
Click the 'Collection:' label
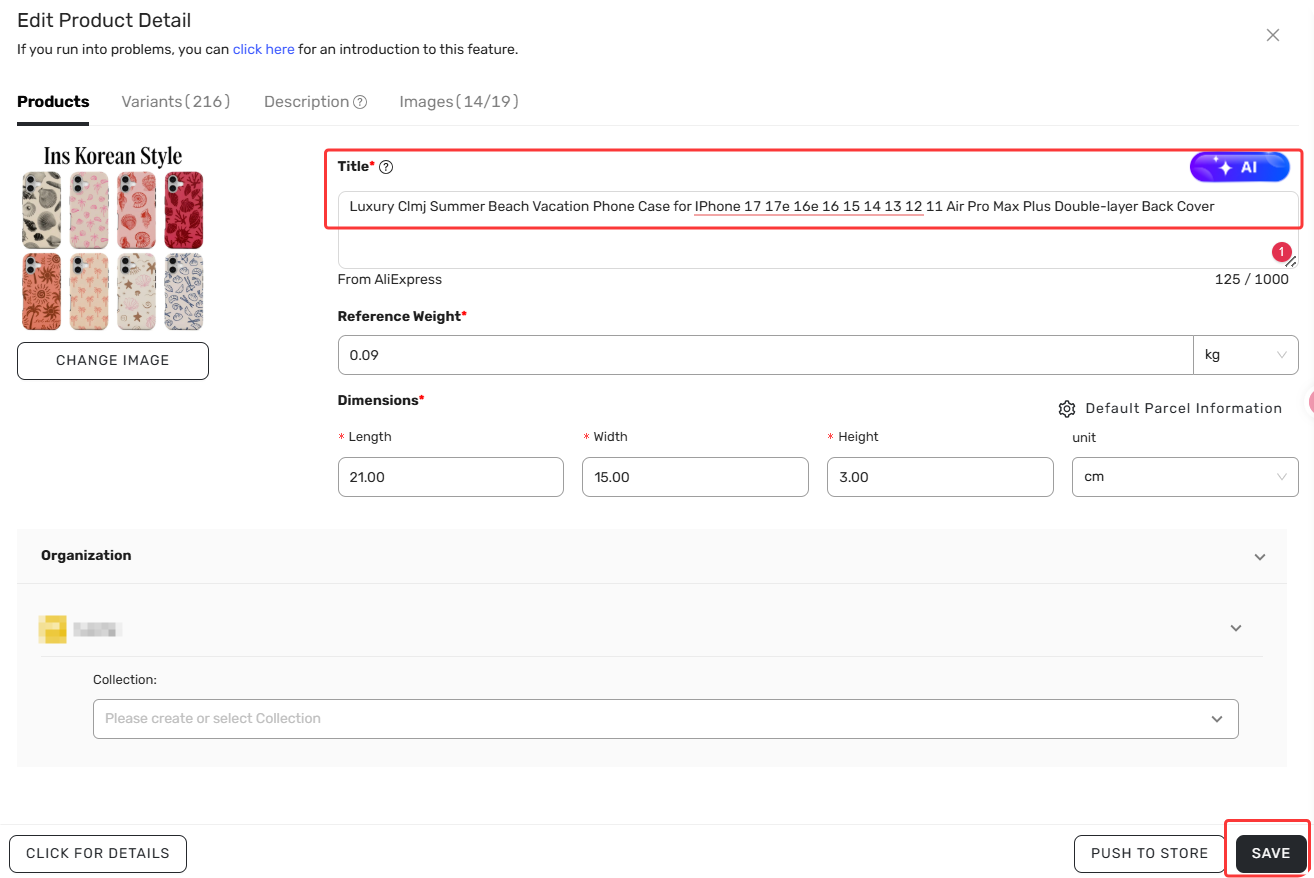pos(125,680)
